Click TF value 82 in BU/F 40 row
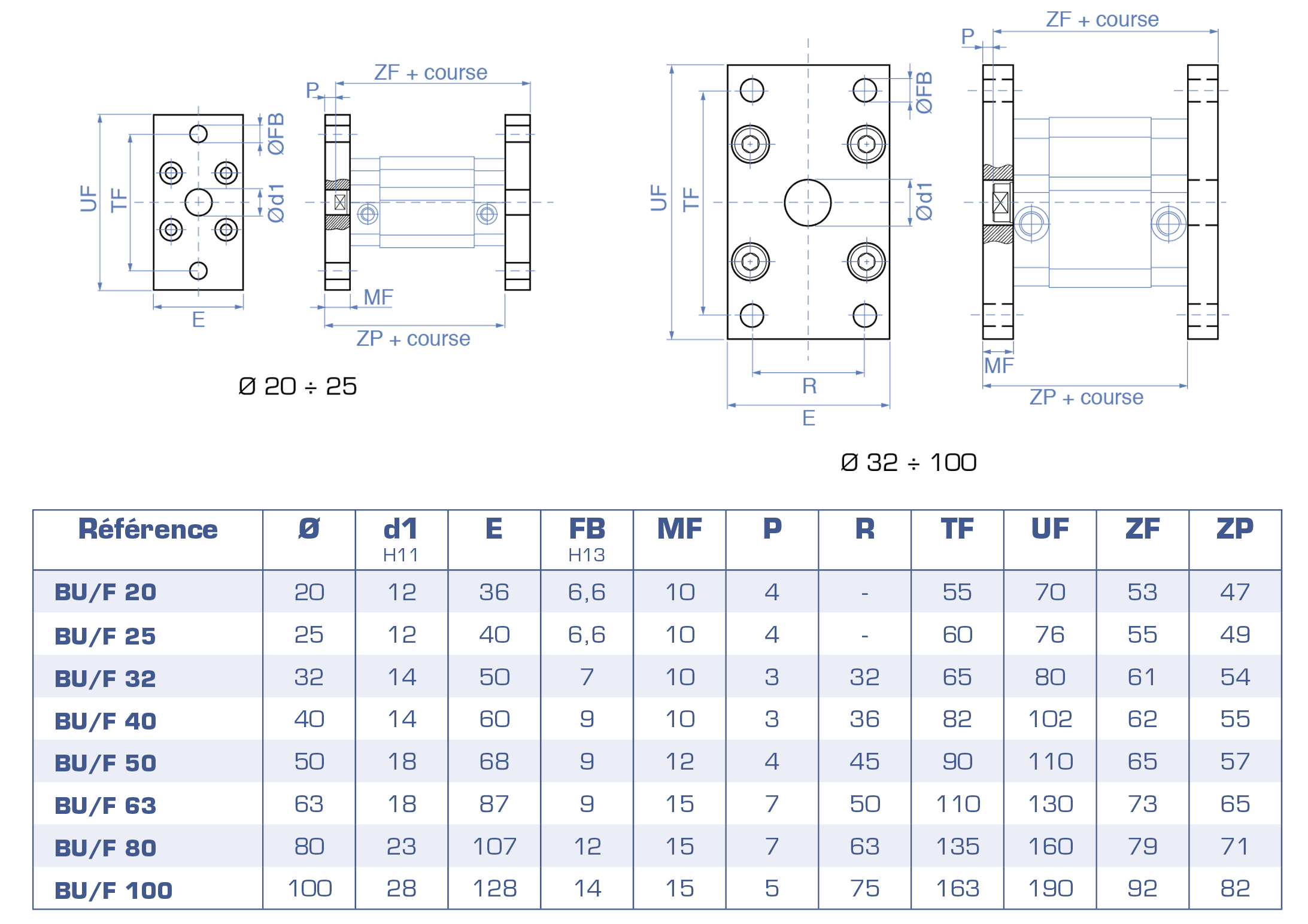 pyautogui.click(x=957, y=719)
